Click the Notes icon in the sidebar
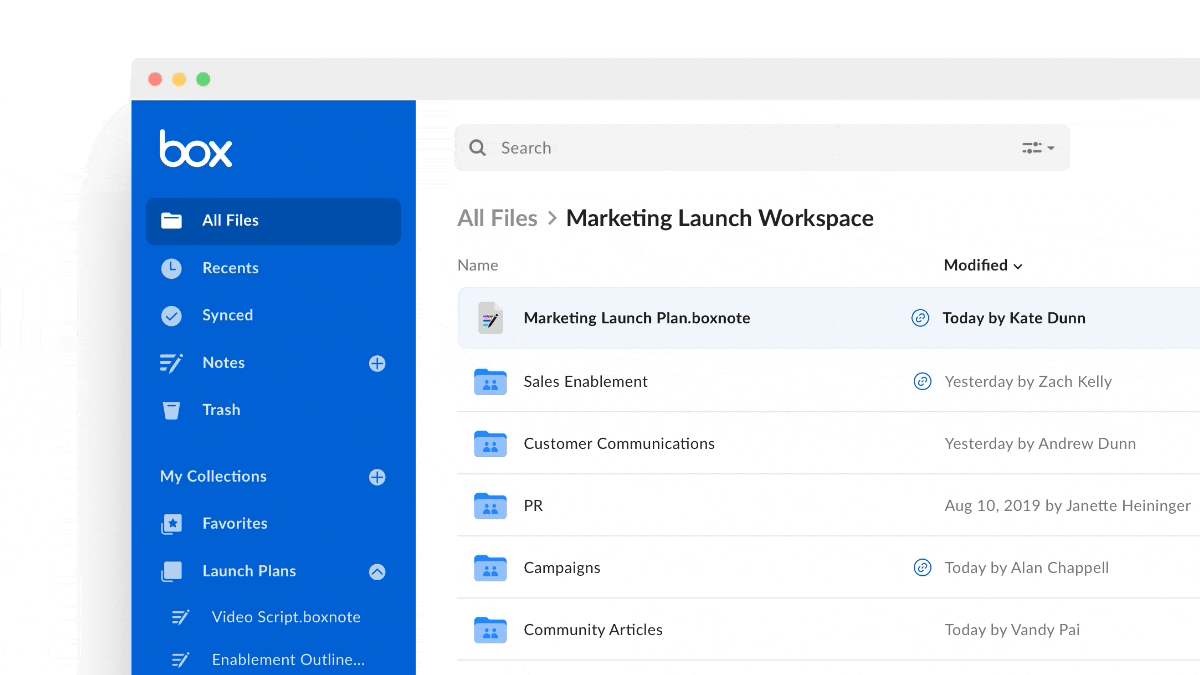The height and width of the screenshot is (675, 1200). coord(171,362)
